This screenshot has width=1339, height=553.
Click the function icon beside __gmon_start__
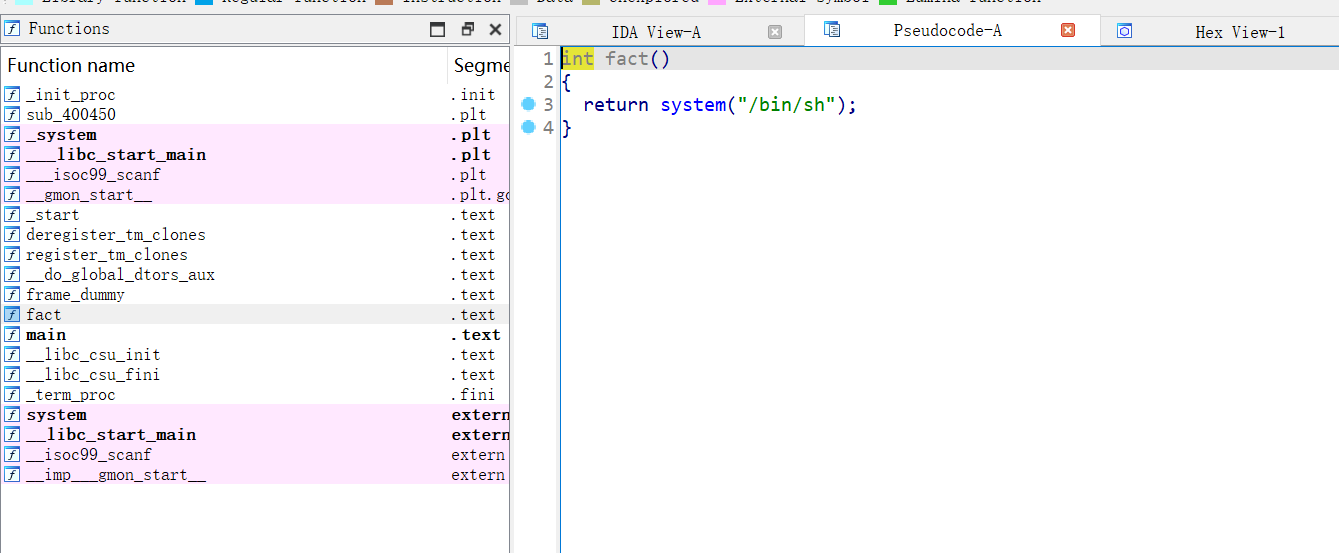(x=12, y=195)
